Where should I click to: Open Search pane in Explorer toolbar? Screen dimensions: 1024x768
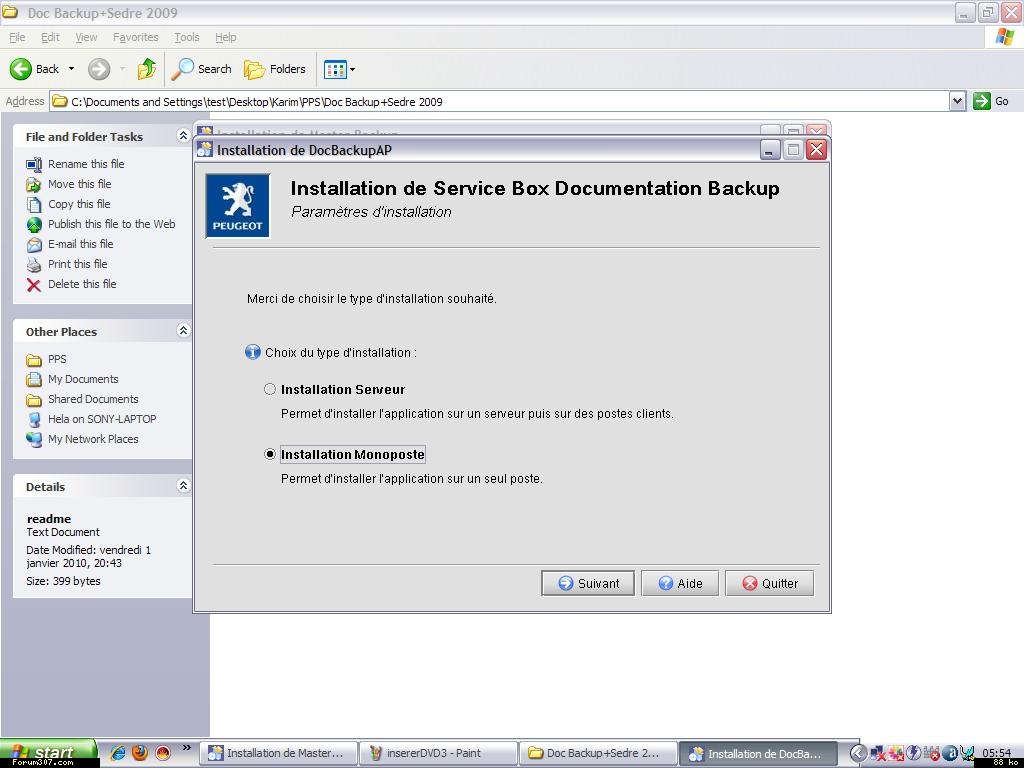click(x=201, y=69)
